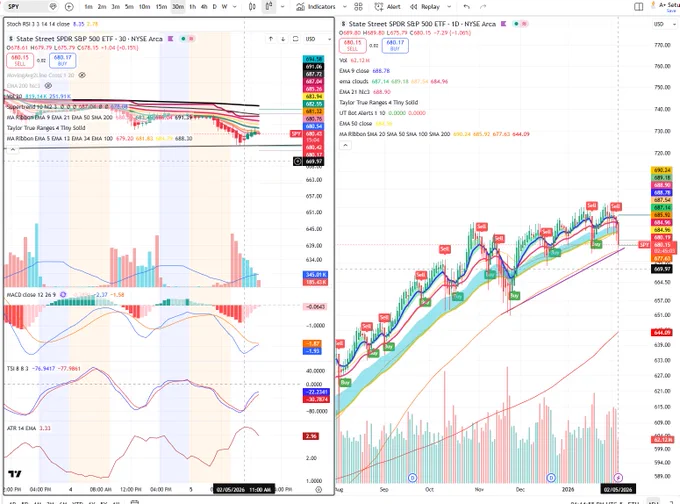Create an Alert
Screen dimensions: 680x504
(x=388, y=7)
